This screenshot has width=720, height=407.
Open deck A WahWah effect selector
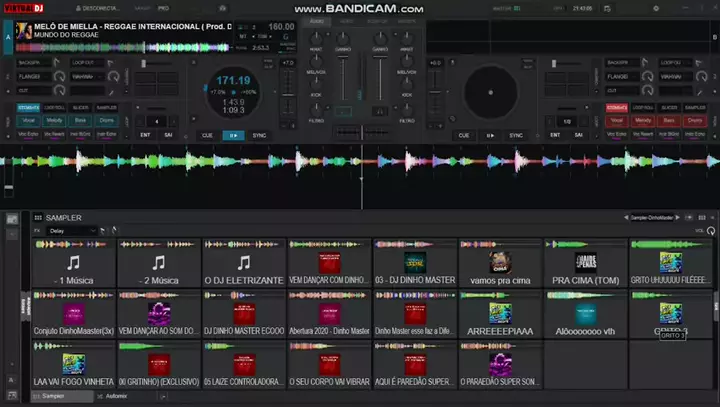click(x=89, y=77)
